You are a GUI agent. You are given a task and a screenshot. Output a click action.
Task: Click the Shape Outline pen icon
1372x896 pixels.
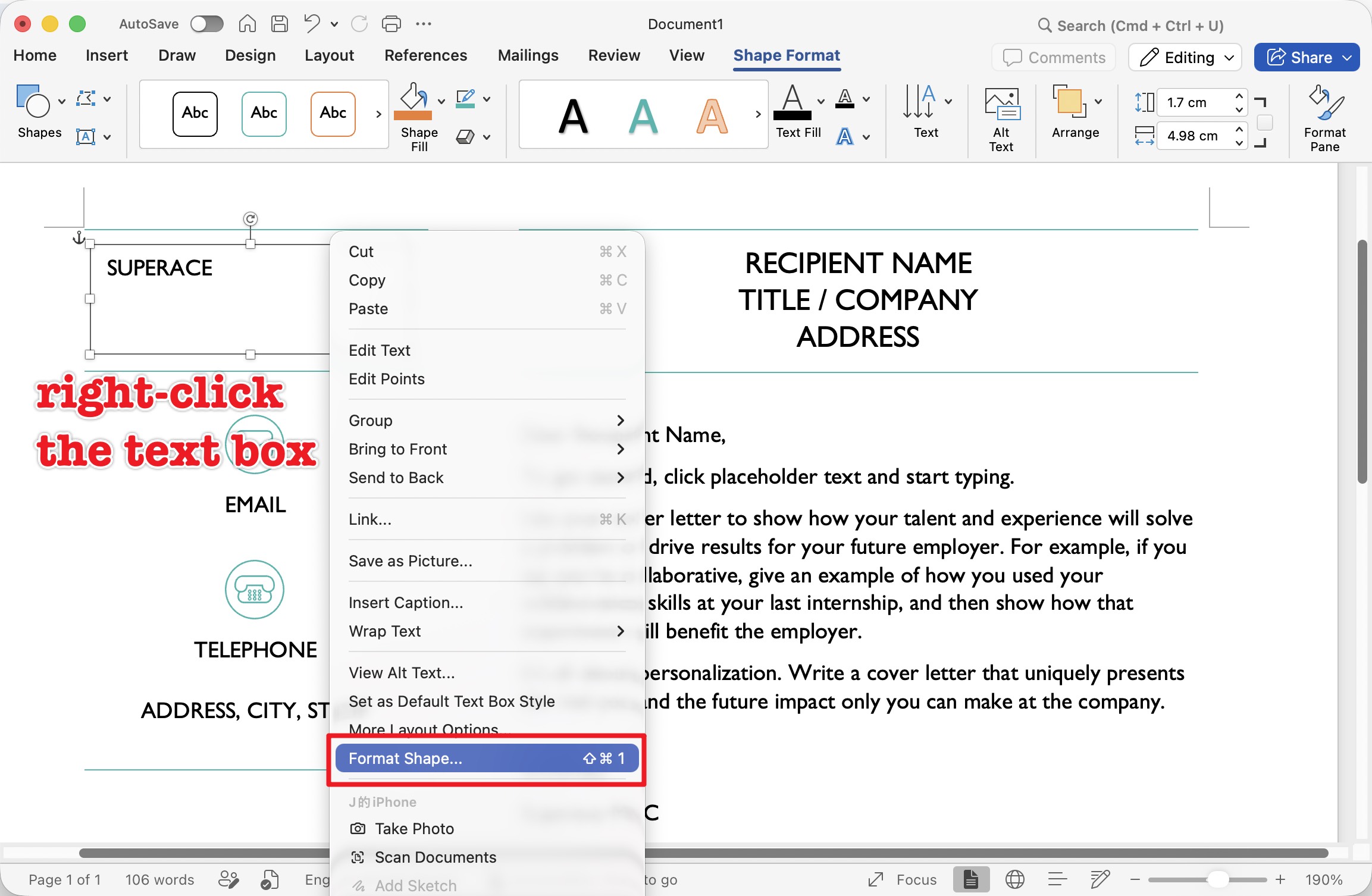pos(465,99)
